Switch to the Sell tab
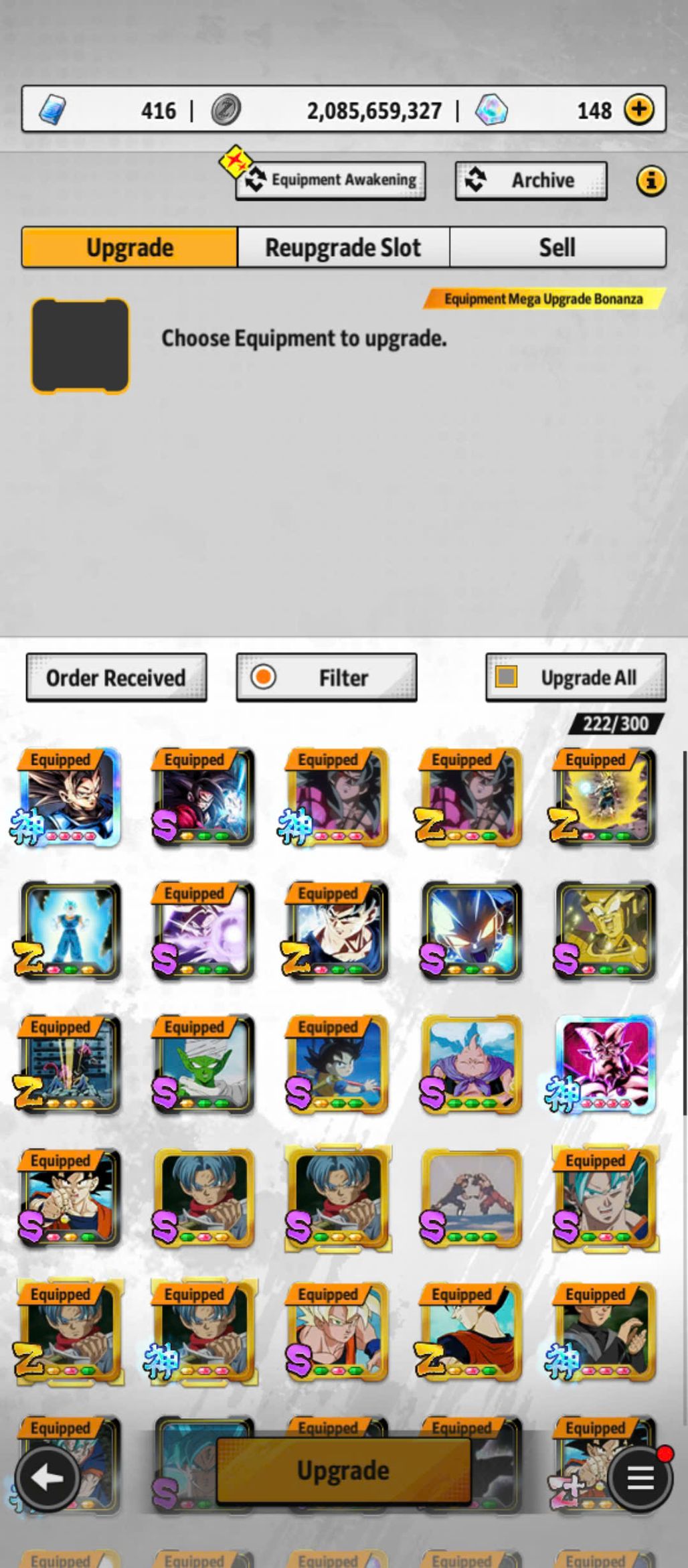The image size is (688, 1568). pyautogui.click(x=557, y=247)
